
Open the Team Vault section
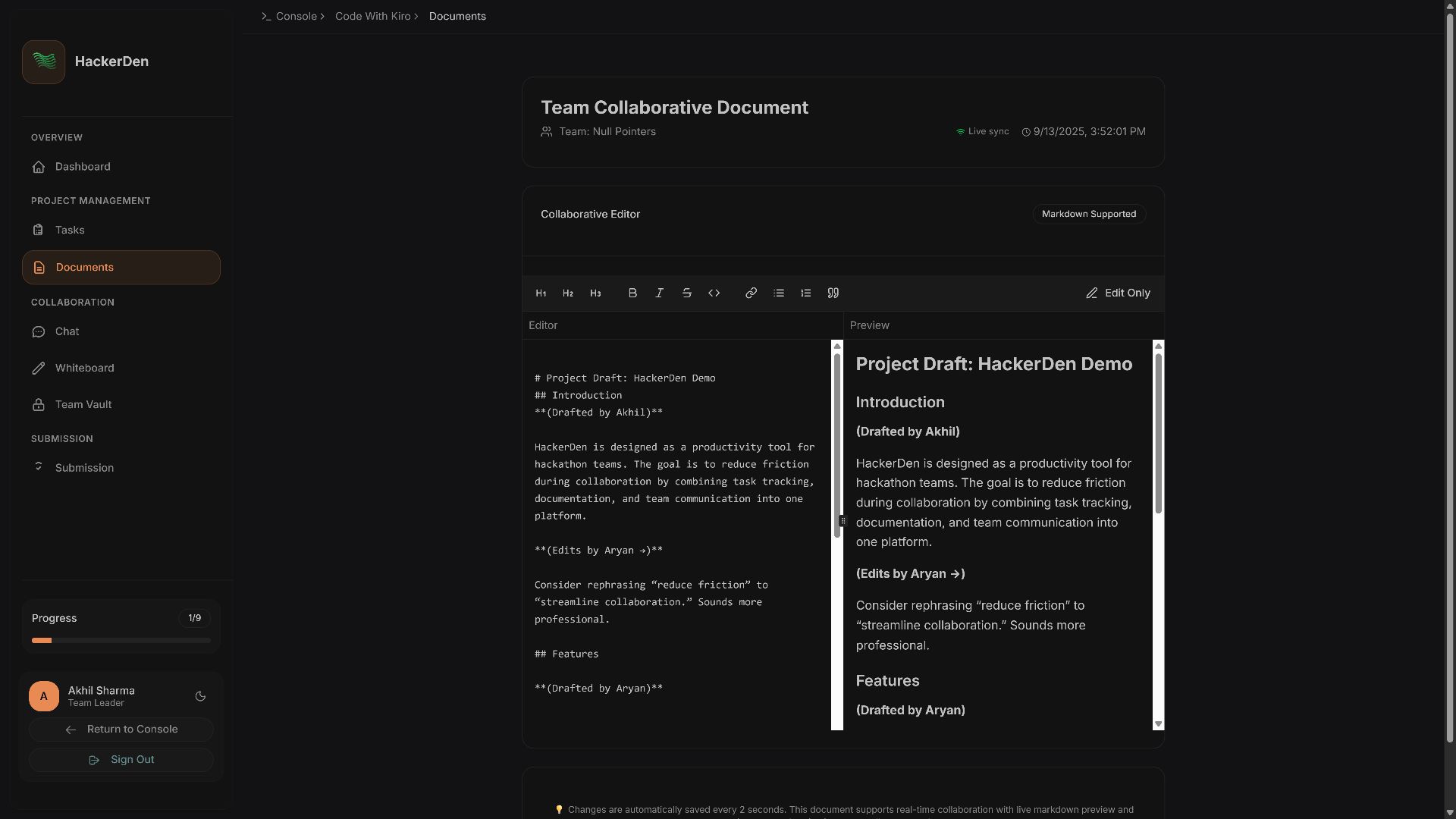83,405
